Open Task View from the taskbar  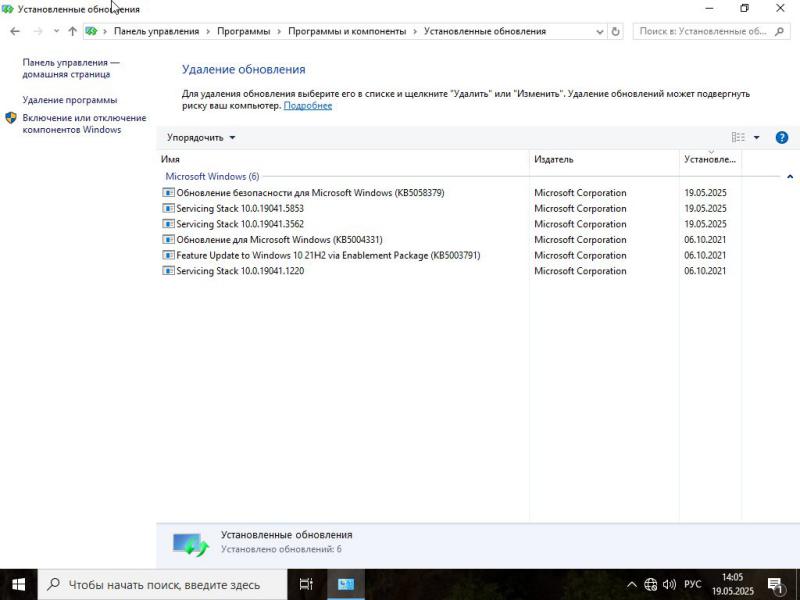[306, 585]
